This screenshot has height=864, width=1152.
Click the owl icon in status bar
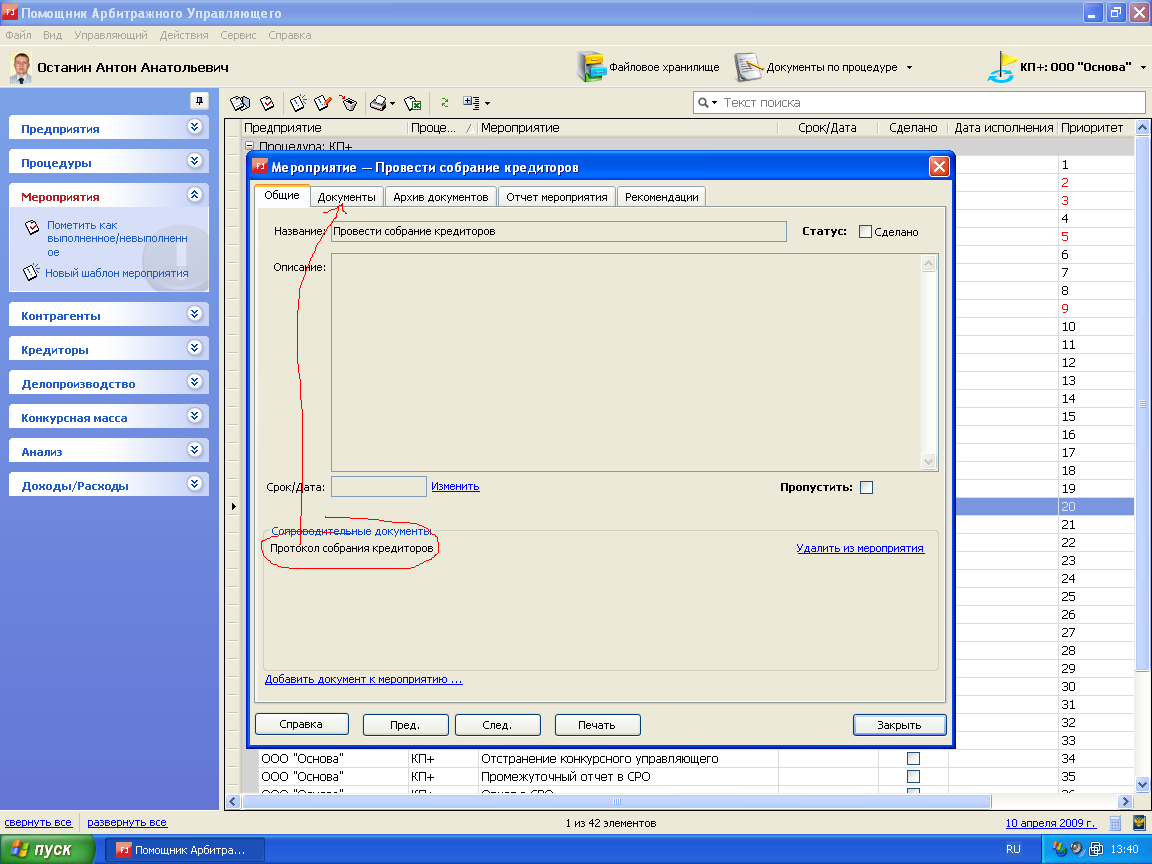(x=1139, y=823)
